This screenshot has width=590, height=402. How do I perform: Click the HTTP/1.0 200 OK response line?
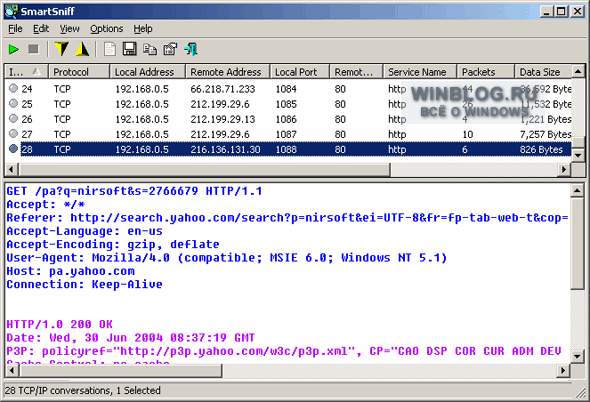pyautogui.click(x=59, y=324)
